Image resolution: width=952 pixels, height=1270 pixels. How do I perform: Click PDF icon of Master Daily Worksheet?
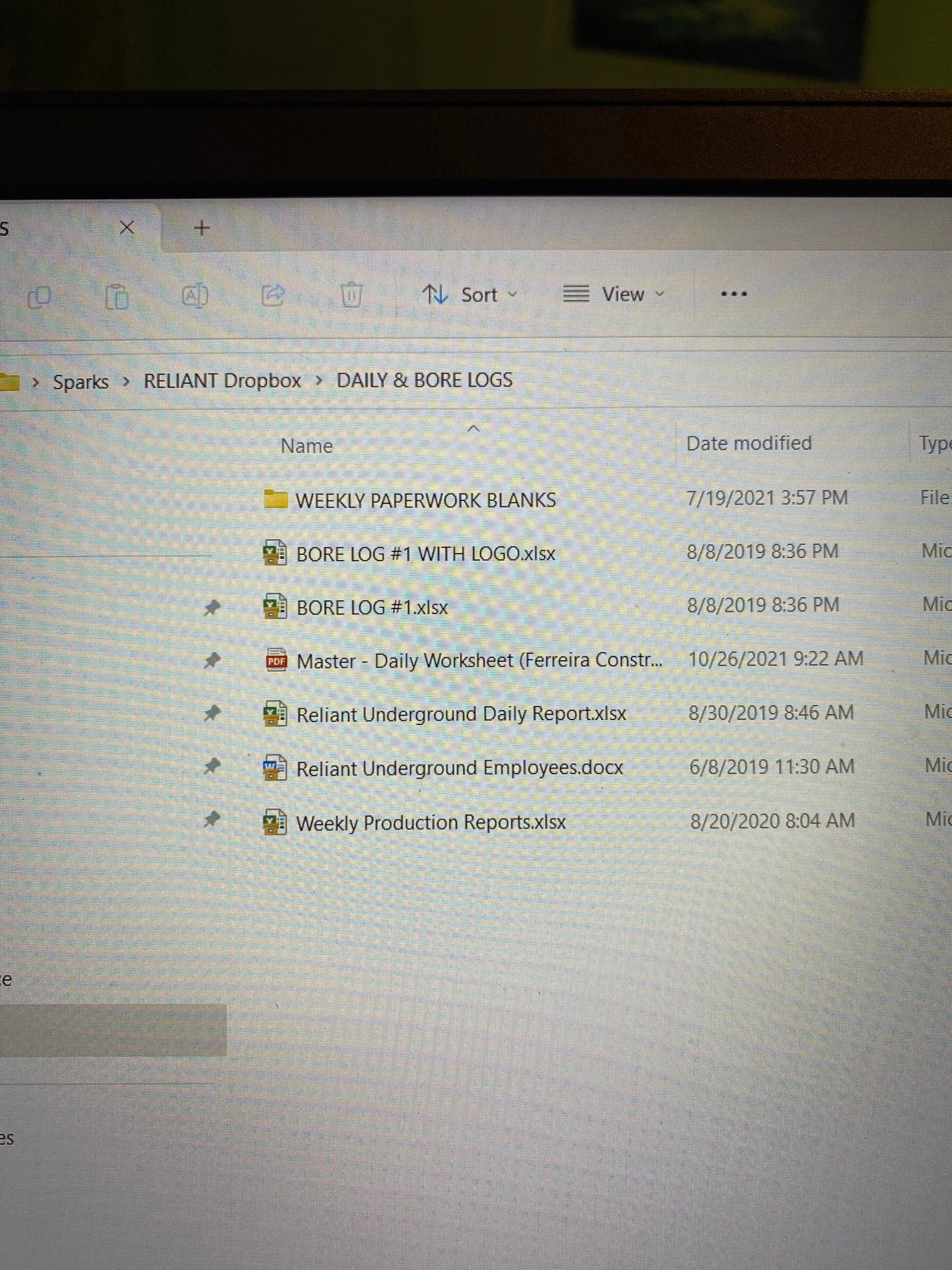(x=275, y=660)
